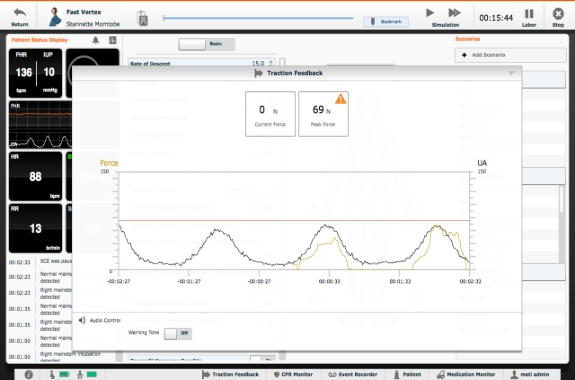Viewport: 575px width, 380px height.
Task: Toggle the Basic mode switch
Action: [206, 44]
